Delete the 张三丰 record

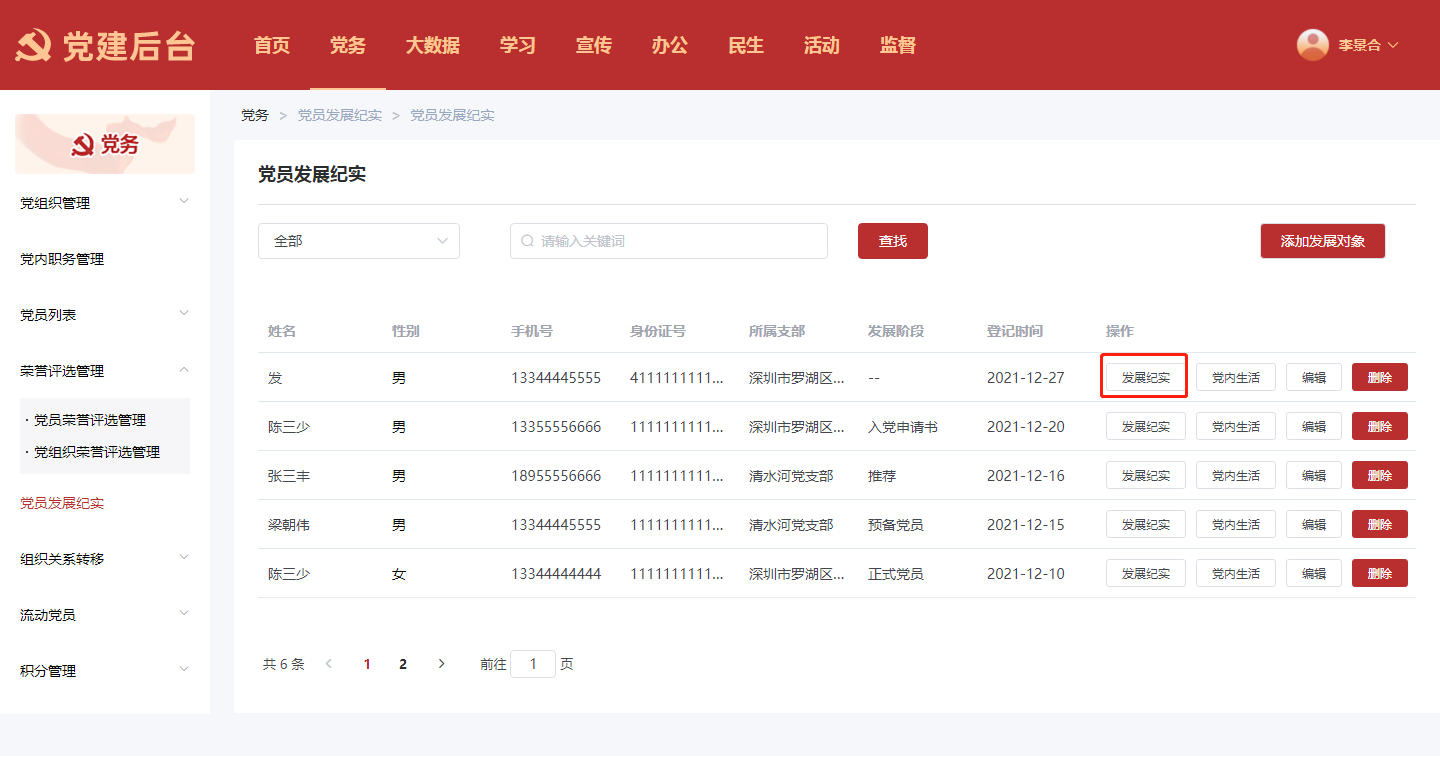[x=1379, y=475]
